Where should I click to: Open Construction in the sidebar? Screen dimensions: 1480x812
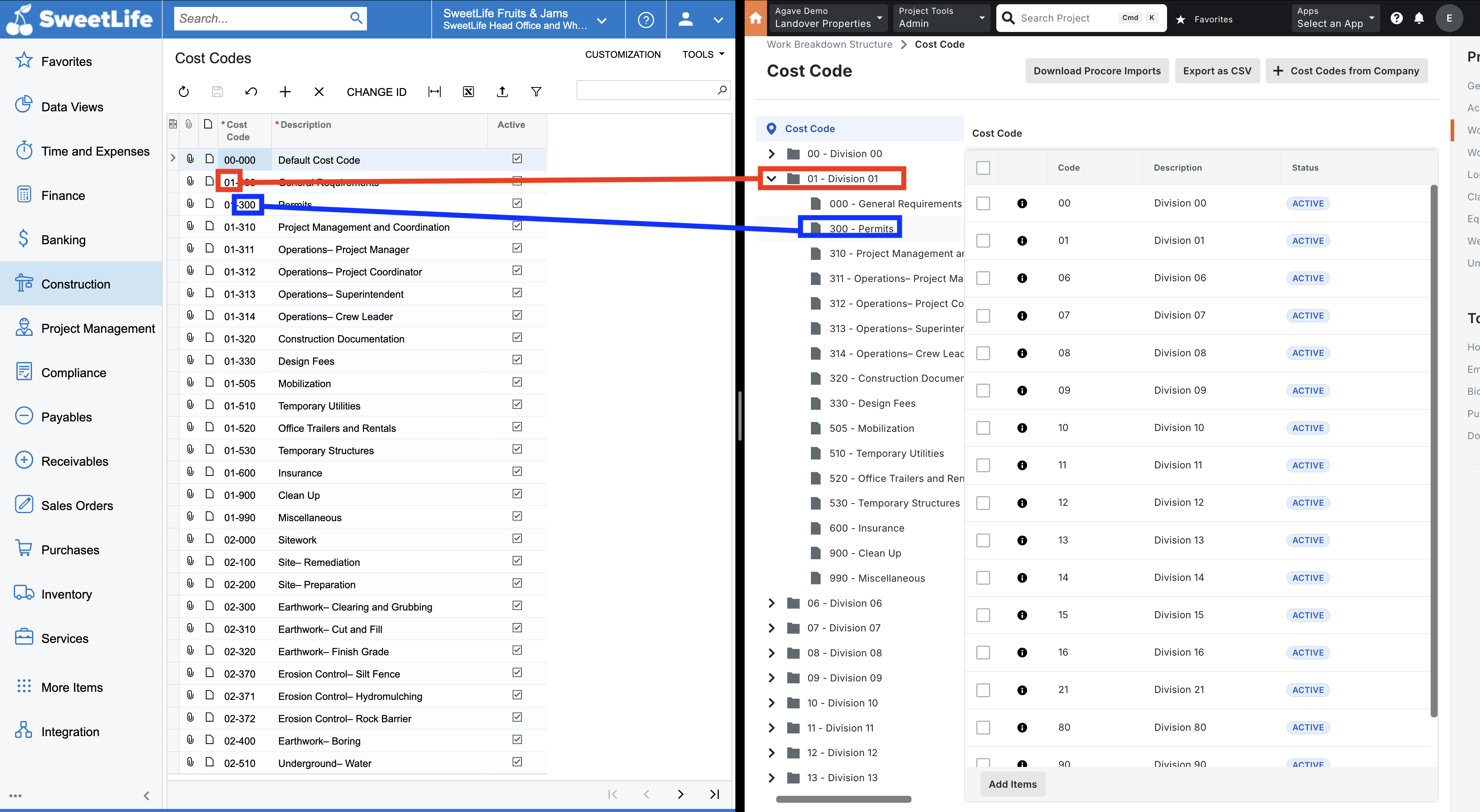point(81,284)
